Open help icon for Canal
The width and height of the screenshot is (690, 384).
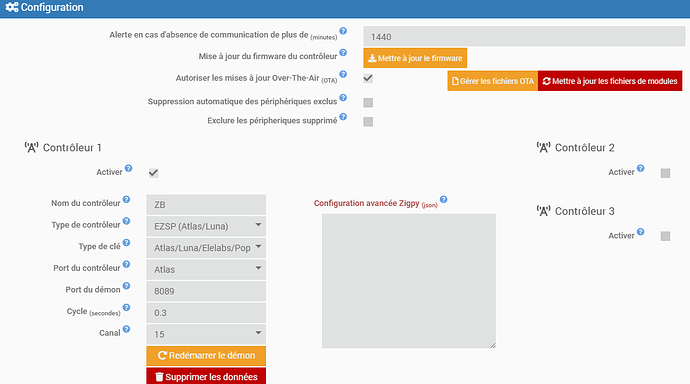point(126,329)
